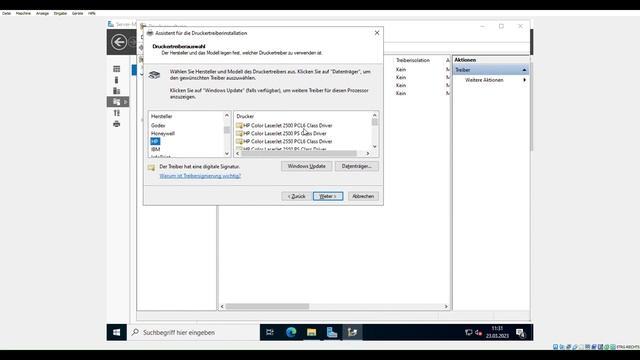The image size is (640, 360).
Task: Open VirtualBox Geräte menu
Action: [77, 13]
